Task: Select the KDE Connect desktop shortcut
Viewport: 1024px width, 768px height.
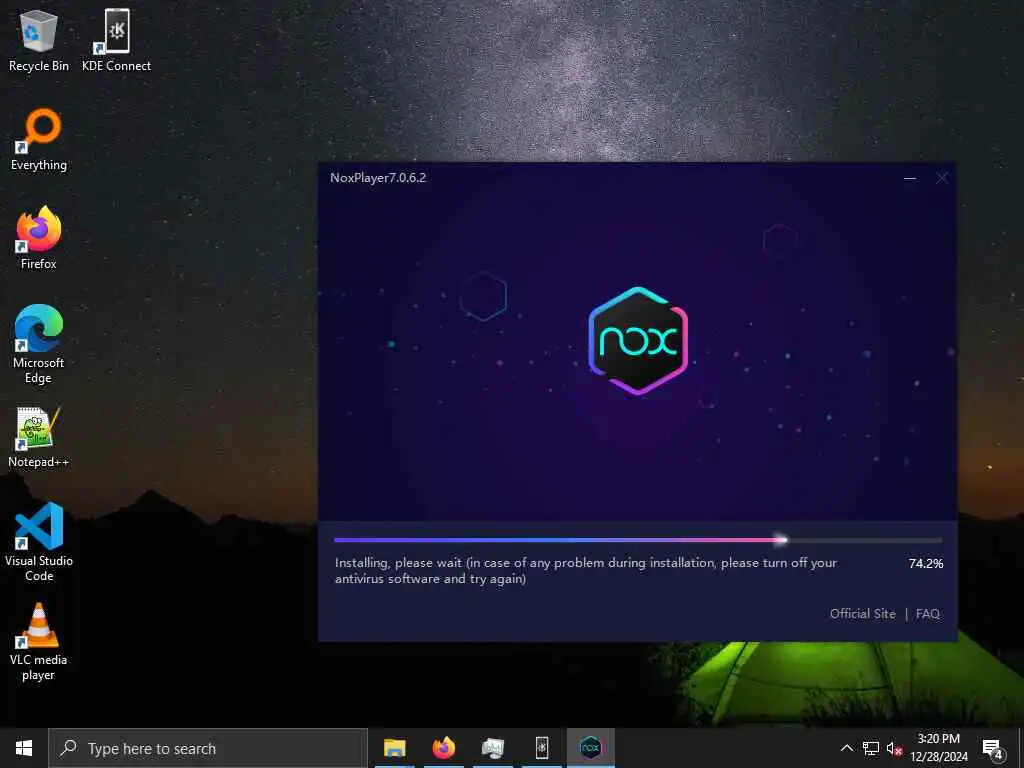Action: (x=116, y=40)
